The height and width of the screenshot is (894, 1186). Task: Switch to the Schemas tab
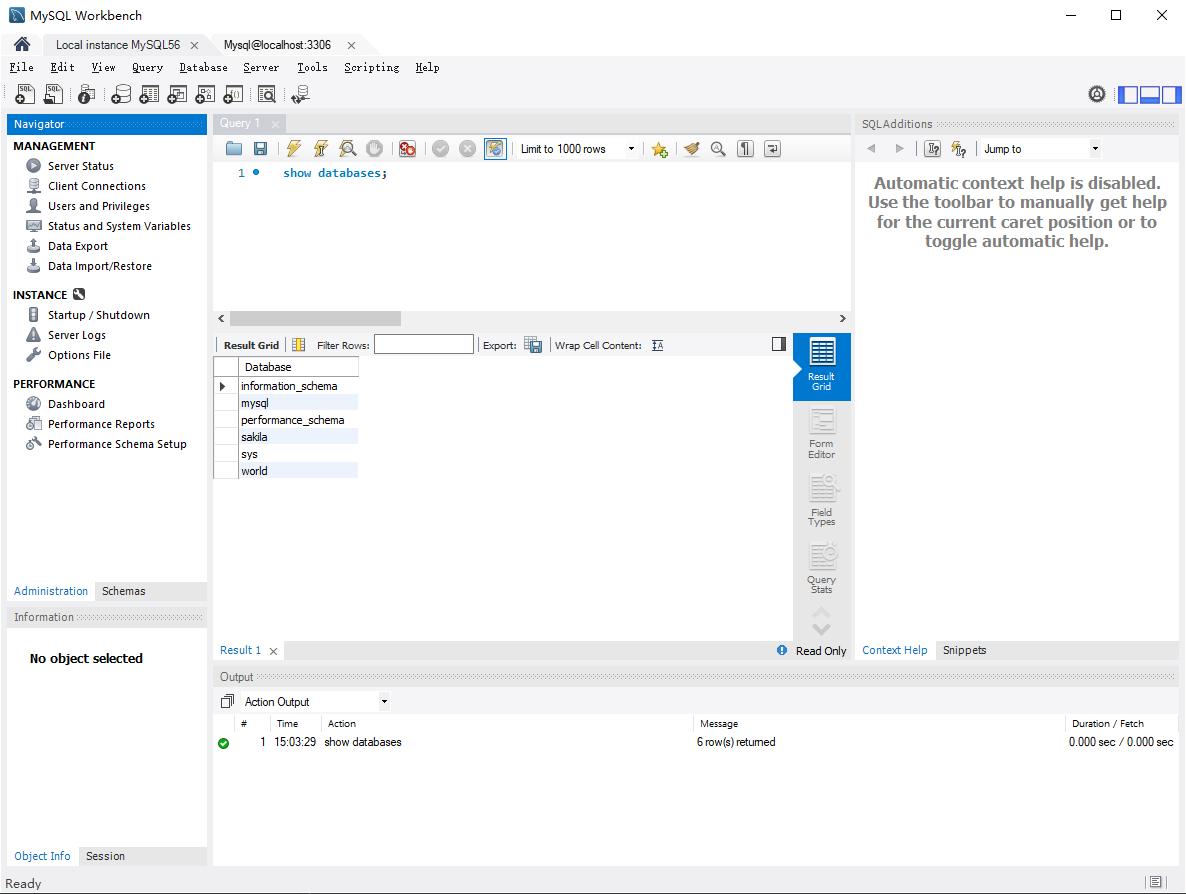123,591
